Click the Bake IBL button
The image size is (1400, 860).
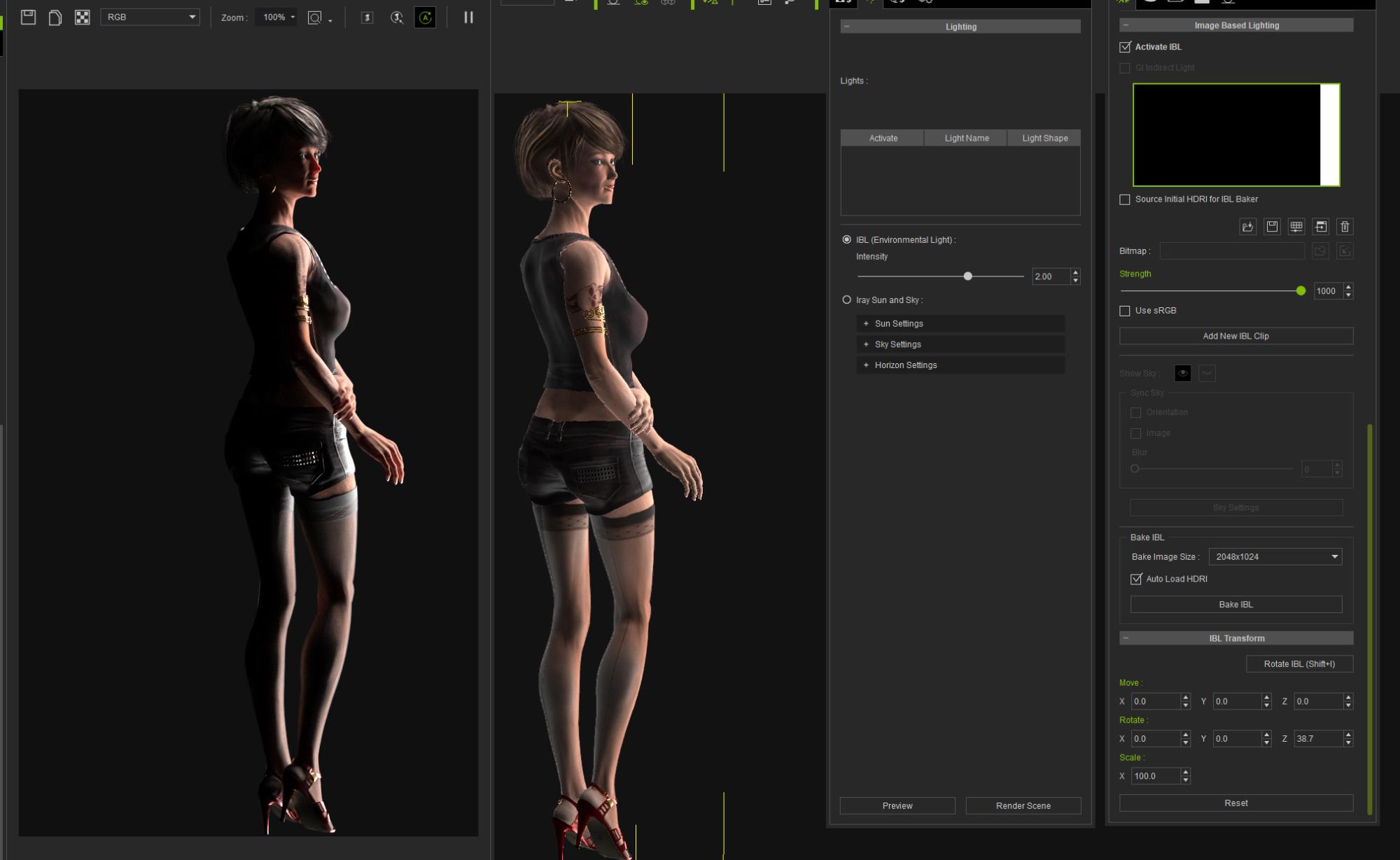pos(1236,604)
